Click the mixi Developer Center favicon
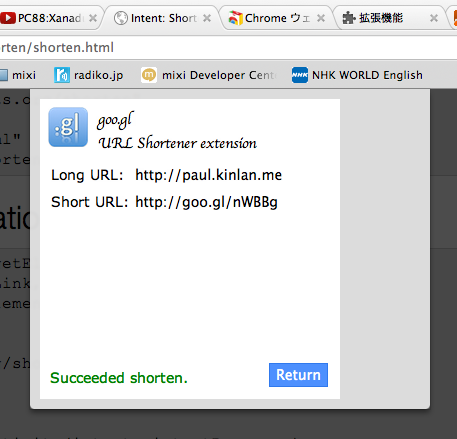 (149, 75)
